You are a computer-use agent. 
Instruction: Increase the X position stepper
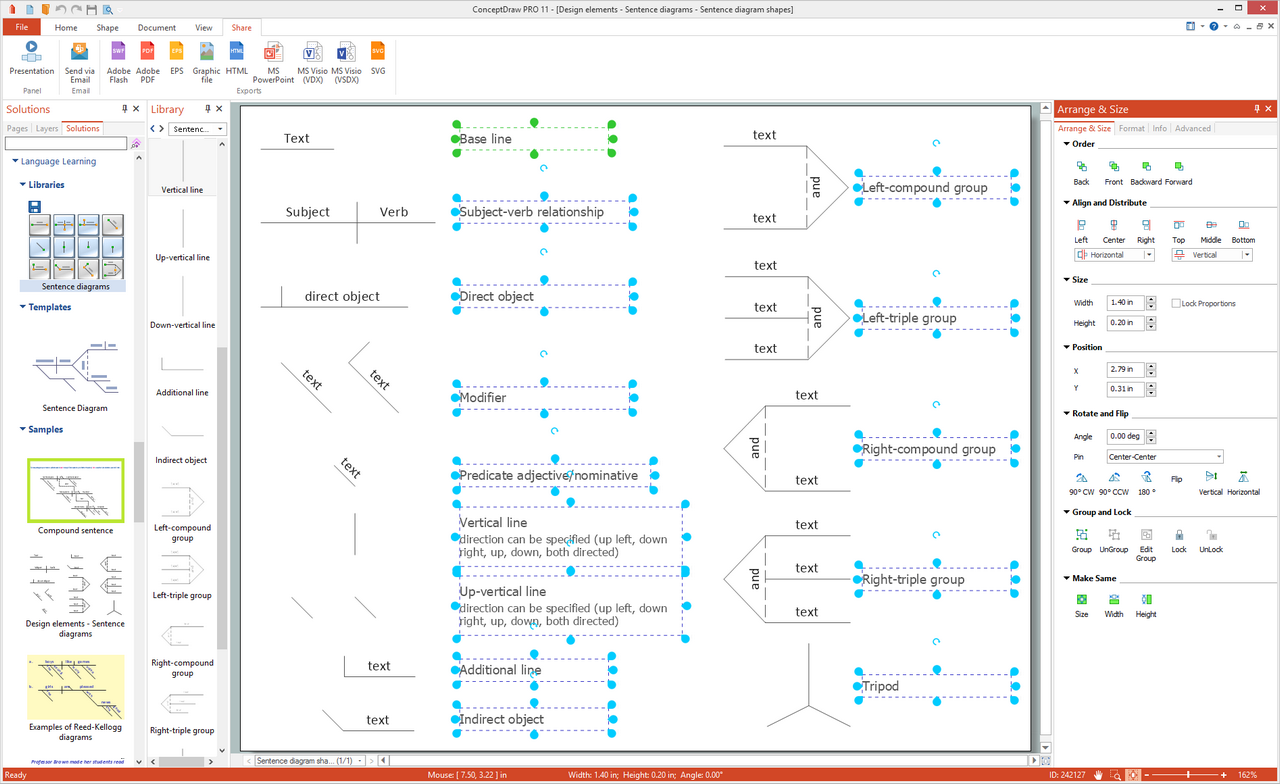click(x=1152, y=366)
